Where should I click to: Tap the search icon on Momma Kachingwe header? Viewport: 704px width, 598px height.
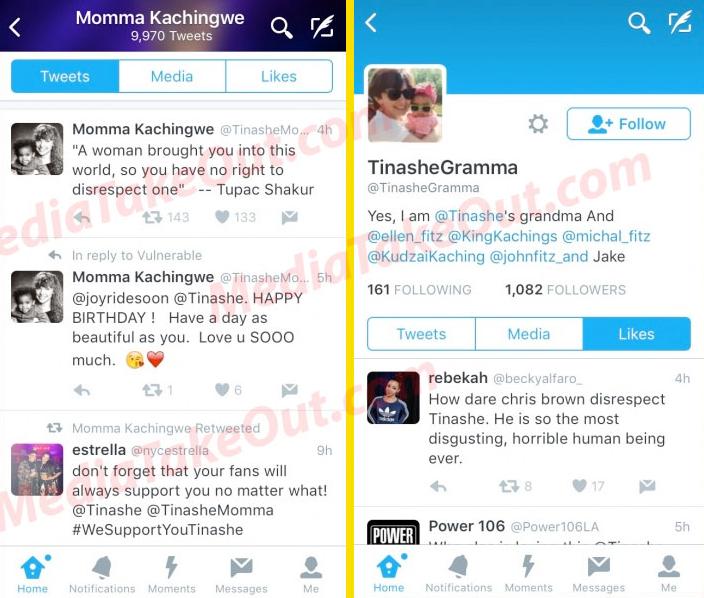pos(282,27)
